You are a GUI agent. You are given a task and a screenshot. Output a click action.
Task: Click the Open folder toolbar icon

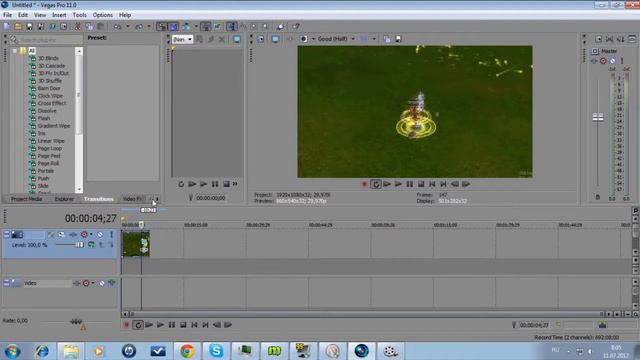click(x=18, y=27)
